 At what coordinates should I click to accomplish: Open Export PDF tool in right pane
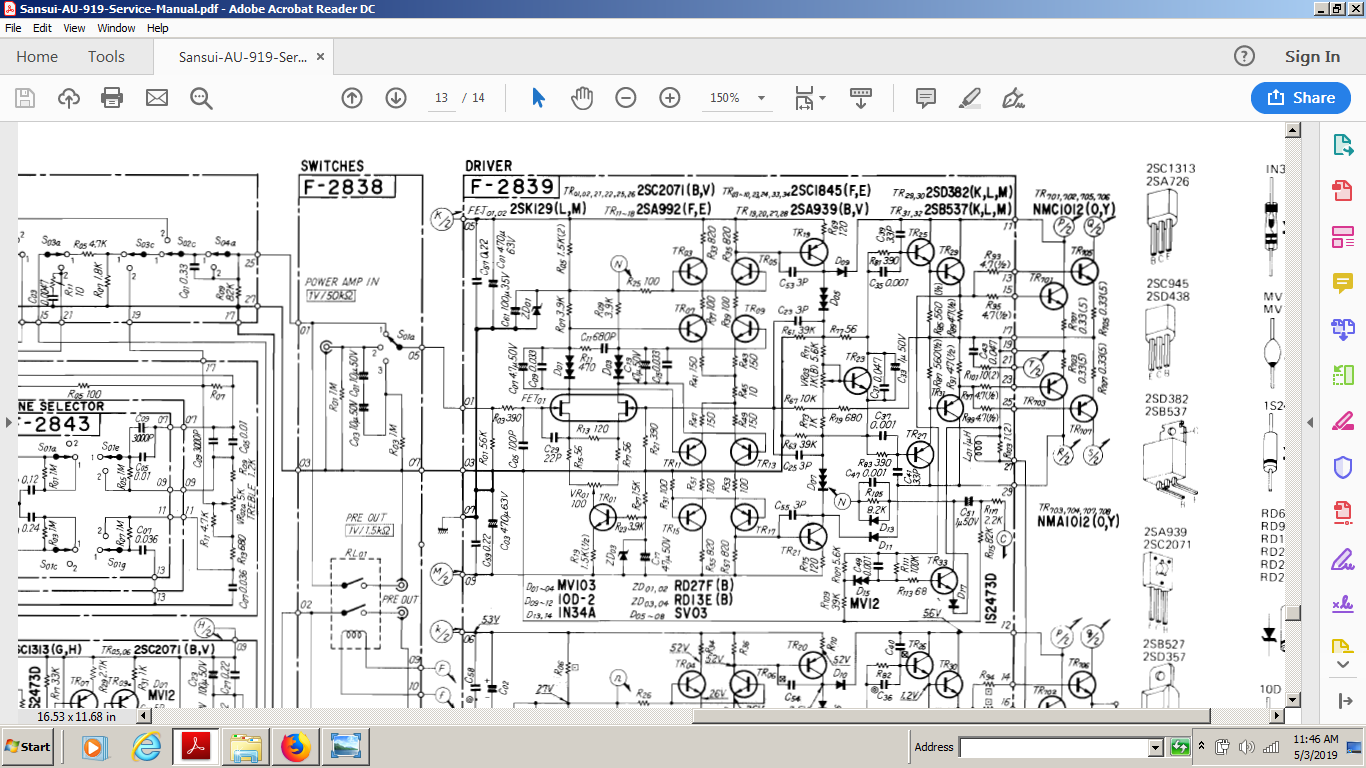pos(1342,145)
